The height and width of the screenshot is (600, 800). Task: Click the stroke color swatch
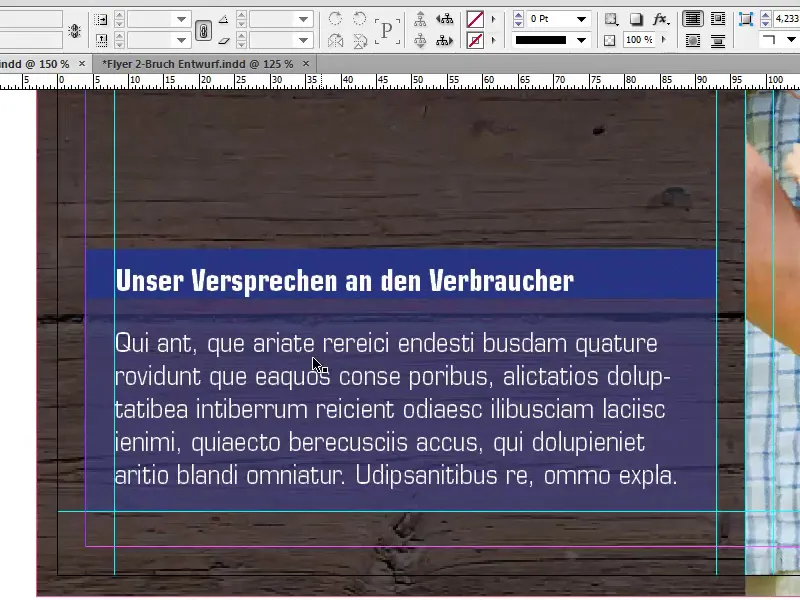[x=475, y=40]
